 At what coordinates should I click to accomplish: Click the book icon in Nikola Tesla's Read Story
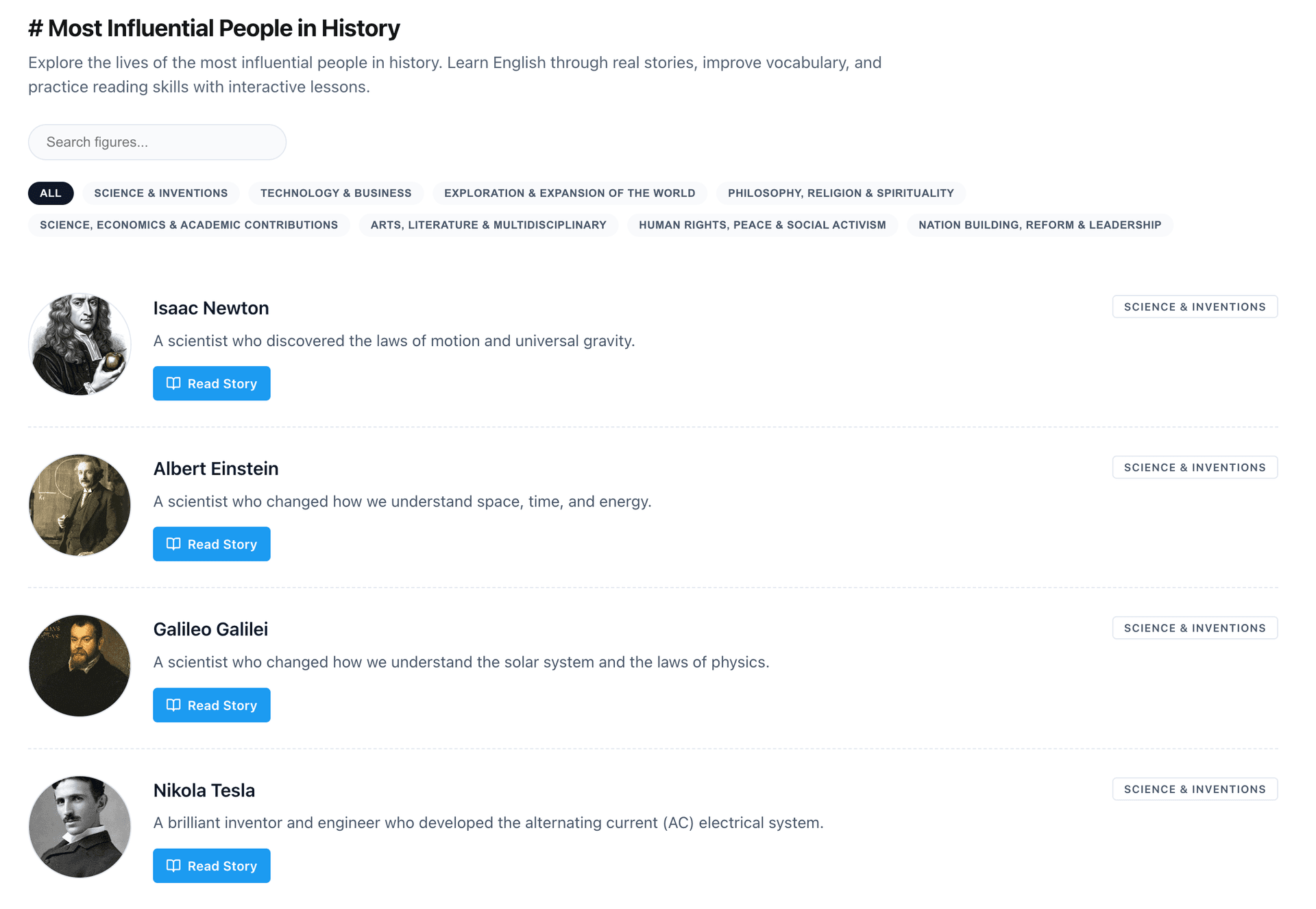[x=173, y=865]
